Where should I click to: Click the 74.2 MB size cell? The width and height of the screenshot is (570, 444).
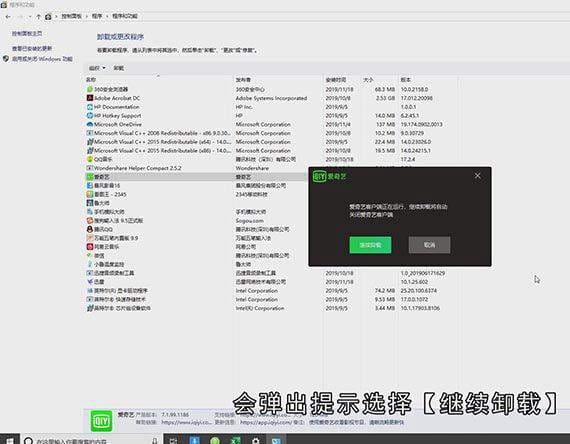click(385, 291)
